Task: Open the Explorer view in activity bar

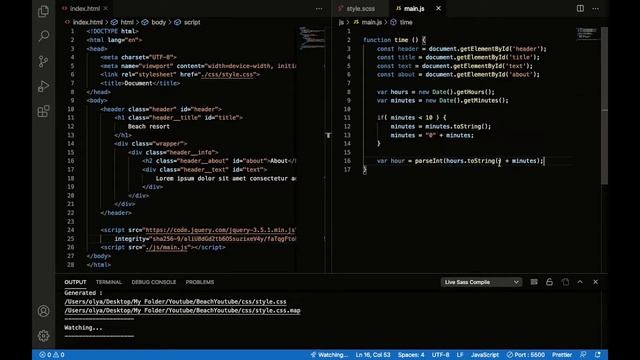Action: point(43,11)
